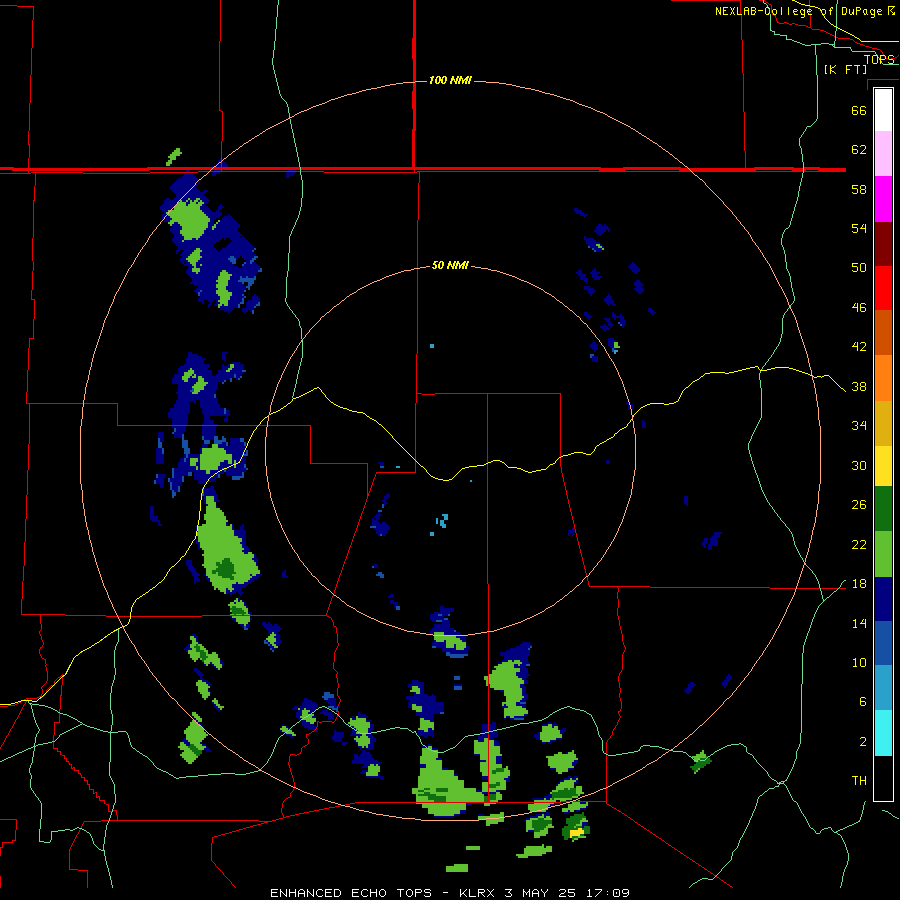
Task: Click the 42 legend value
Action: pyautogui.click(x=859, y=347)
